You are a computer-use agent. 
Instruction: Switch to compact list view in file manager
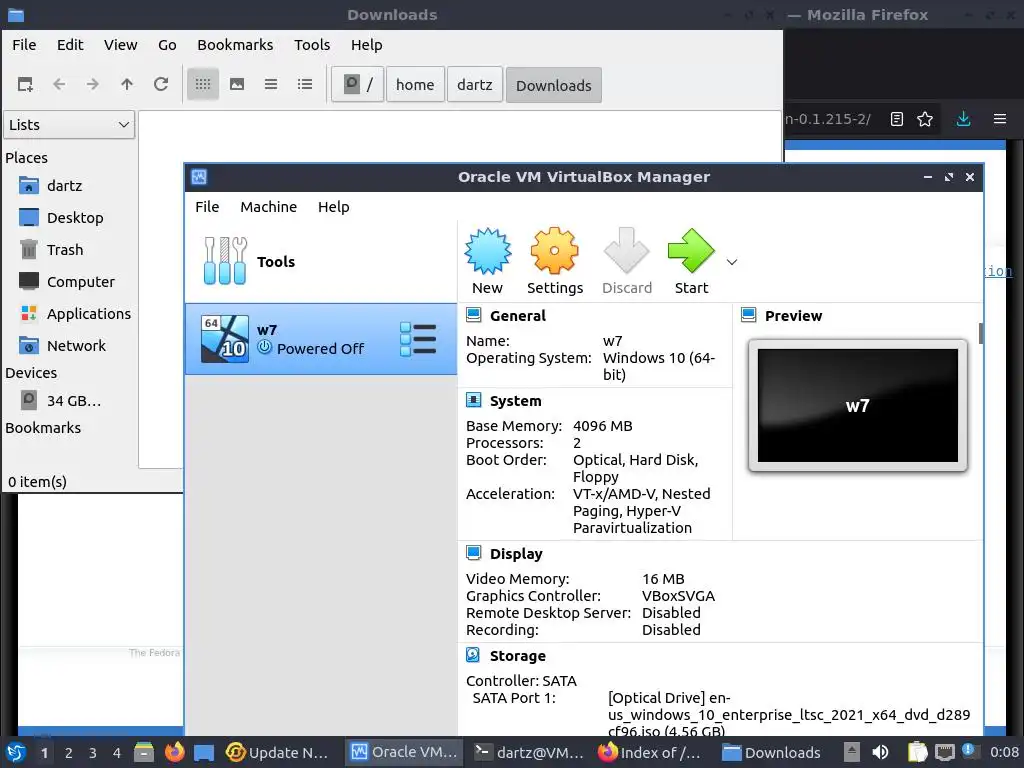[271, 84]
